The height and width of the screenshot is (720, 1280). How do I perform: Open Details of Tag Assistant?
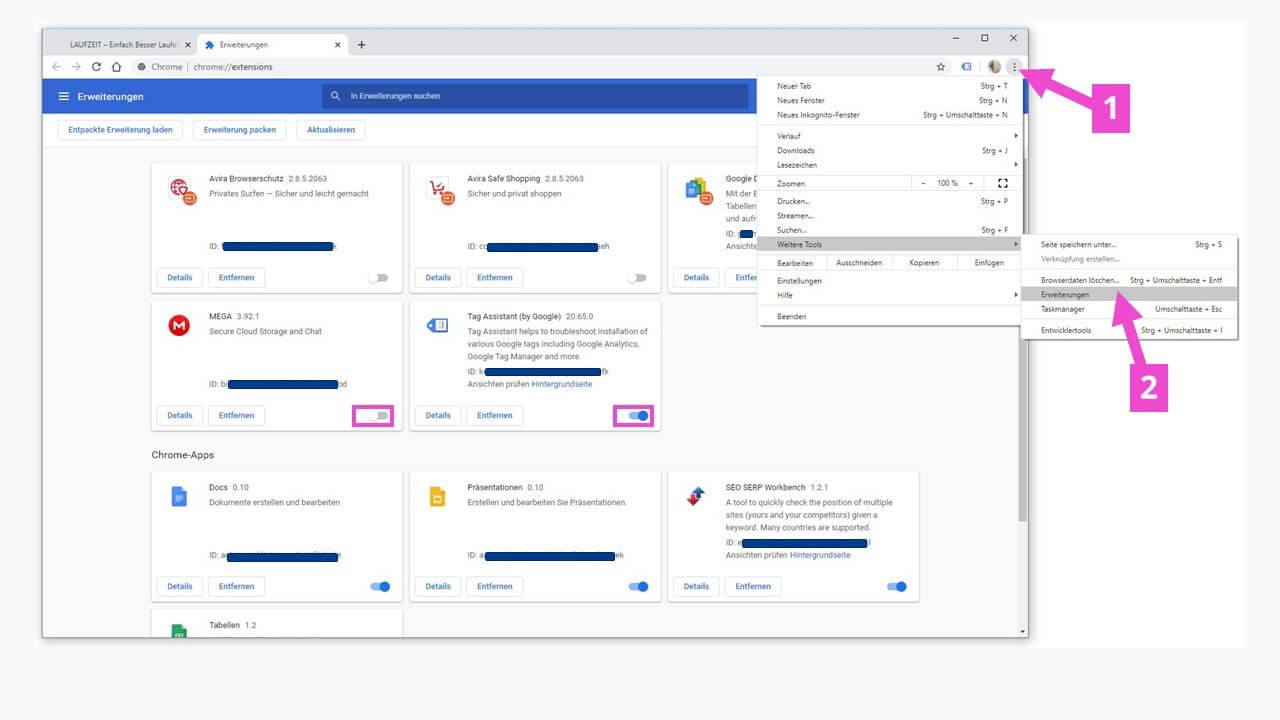(438, 415)
